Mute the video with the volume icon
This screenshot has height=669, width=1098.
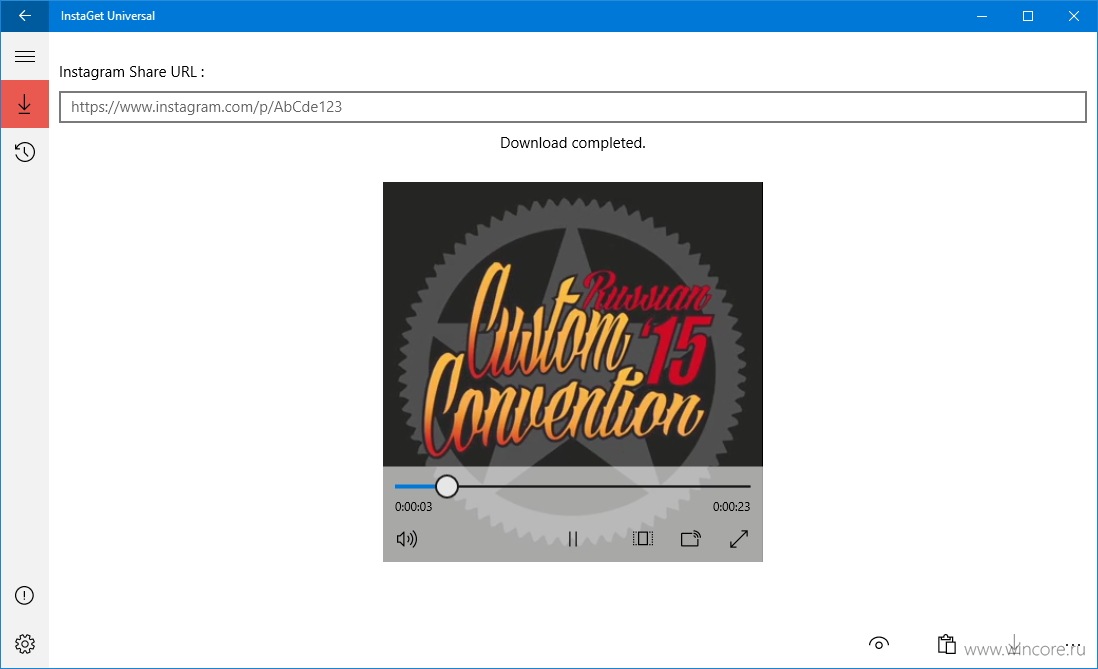pyautogui.click(x=407, y=539)
